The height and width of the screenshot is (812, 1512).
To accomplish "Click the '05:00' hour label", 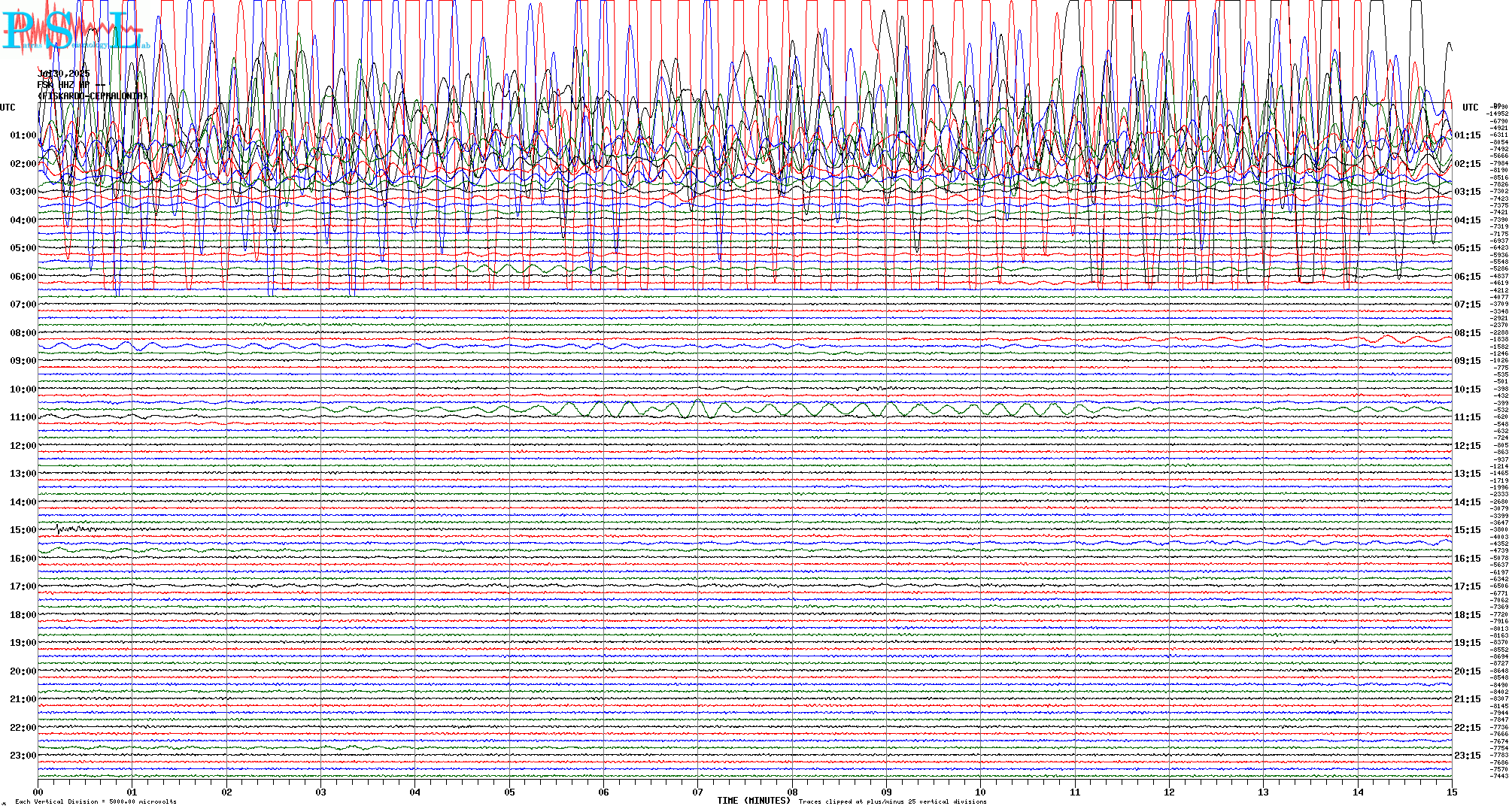I will [23, 248].
